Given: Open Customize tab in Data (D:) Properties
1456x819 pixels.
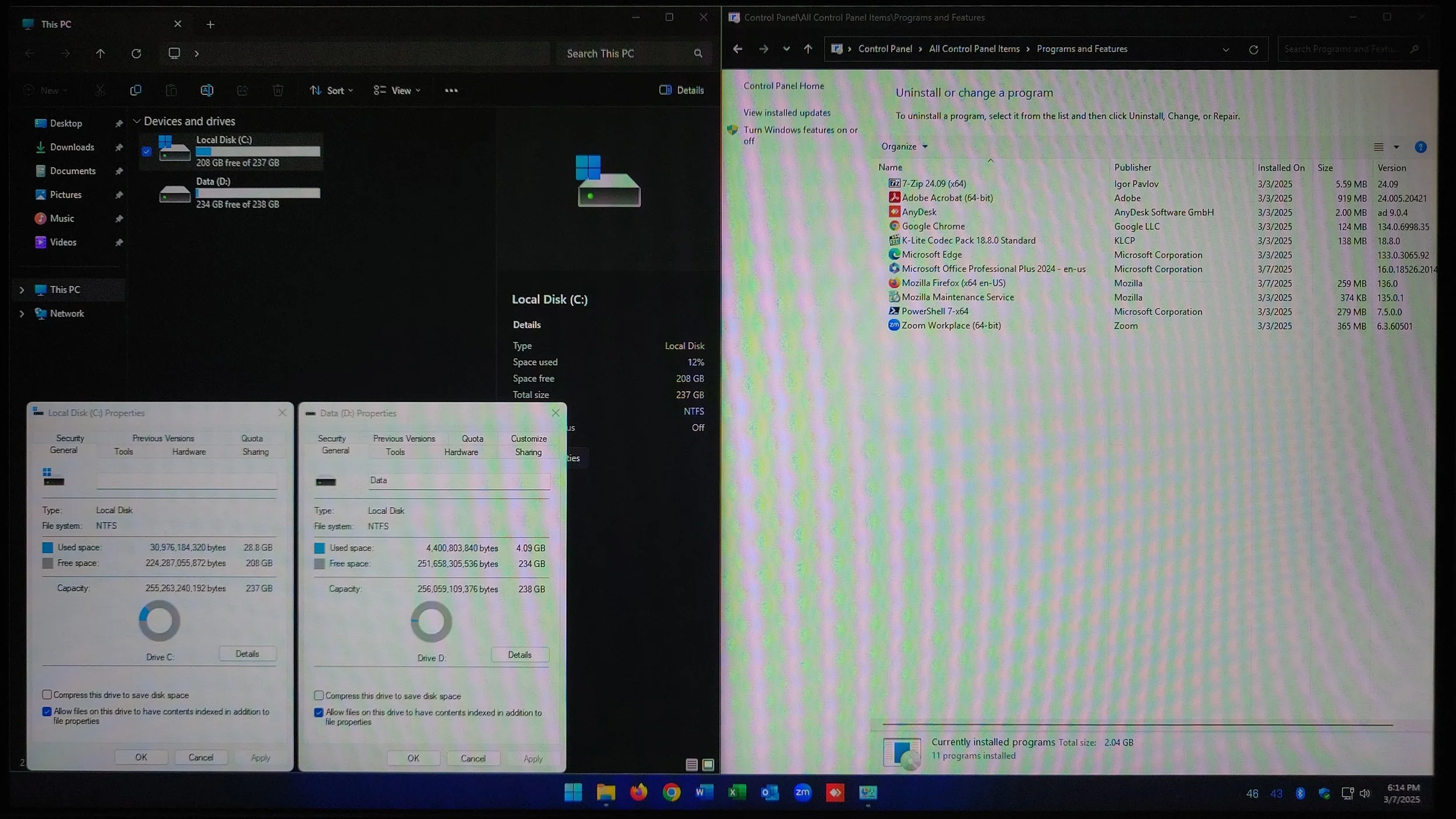Looking at the screenshot, I should pyautogui.click(x=528, y=439).
